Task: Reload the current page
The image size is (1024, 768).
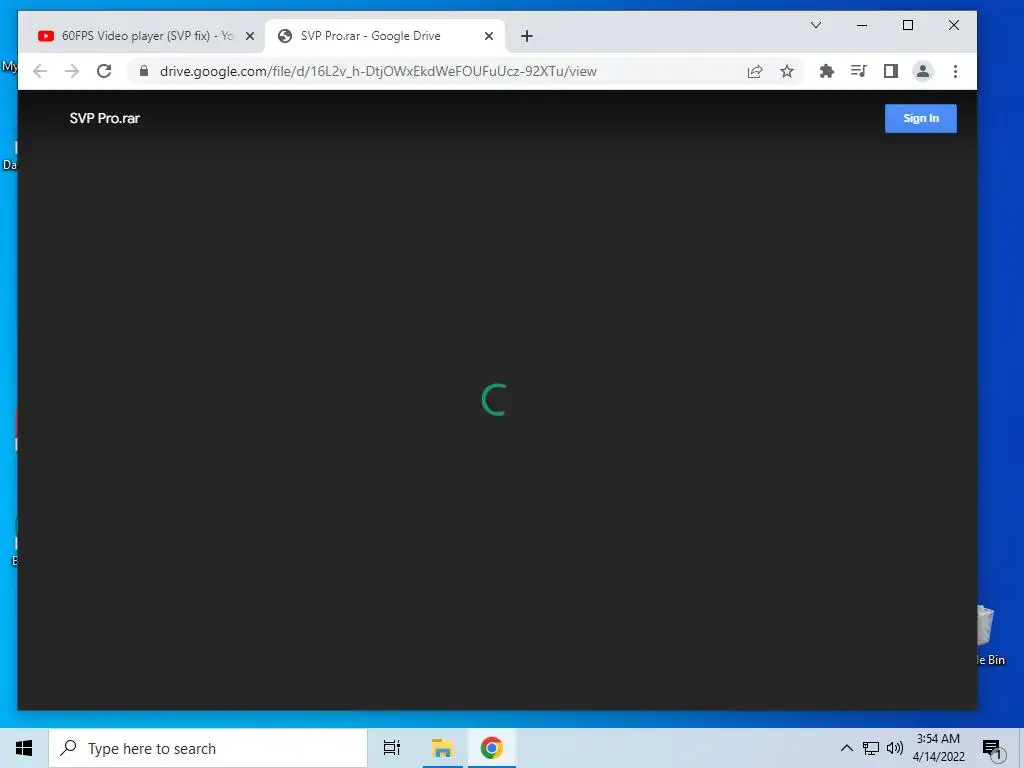Action: click(104, 71)
